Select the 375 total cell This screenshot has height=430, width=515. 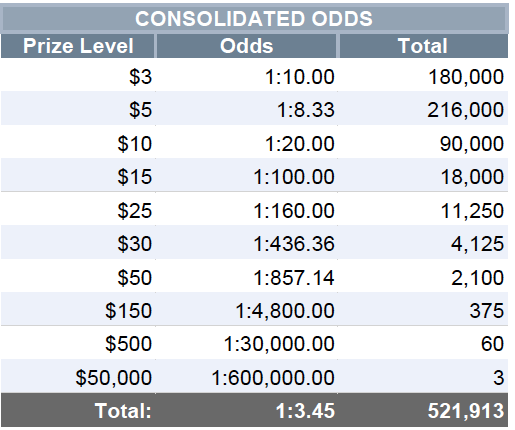423,310
